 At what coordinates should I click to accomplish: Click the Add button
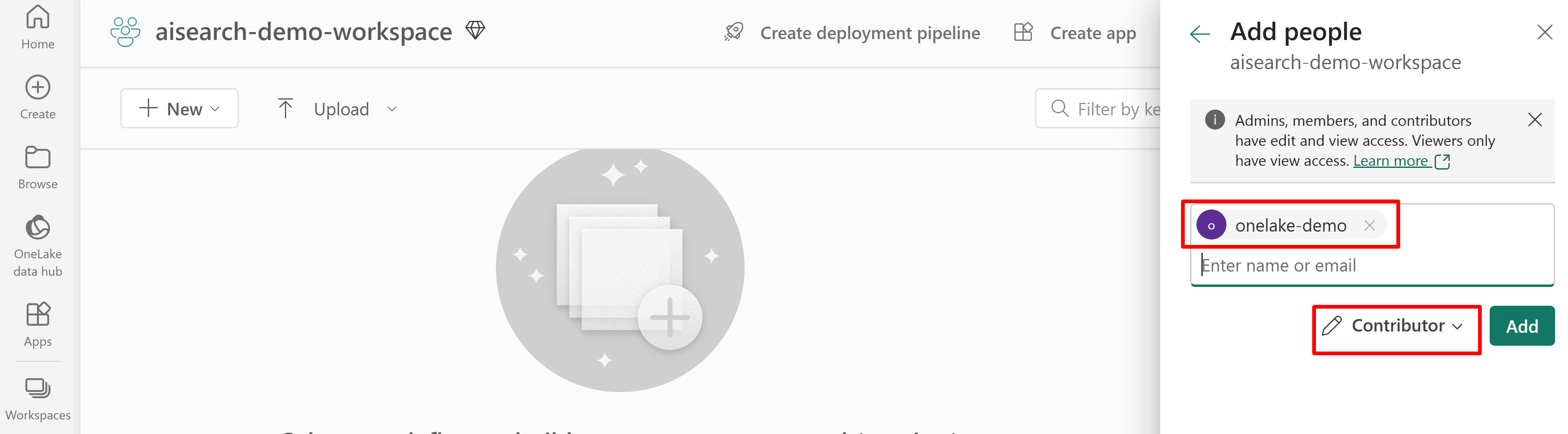(x=1522, y=326)
